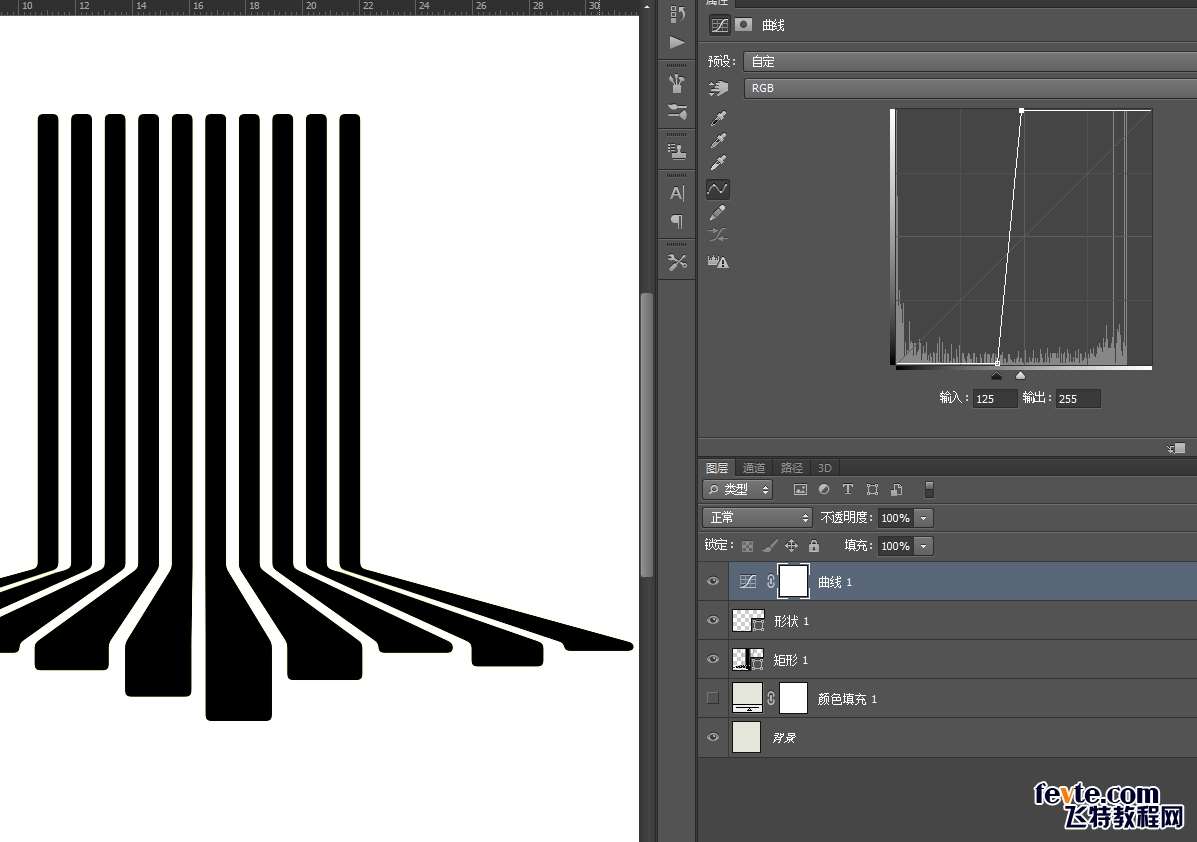
Task: Click the text layer filter icon
Action: (848, 490)
